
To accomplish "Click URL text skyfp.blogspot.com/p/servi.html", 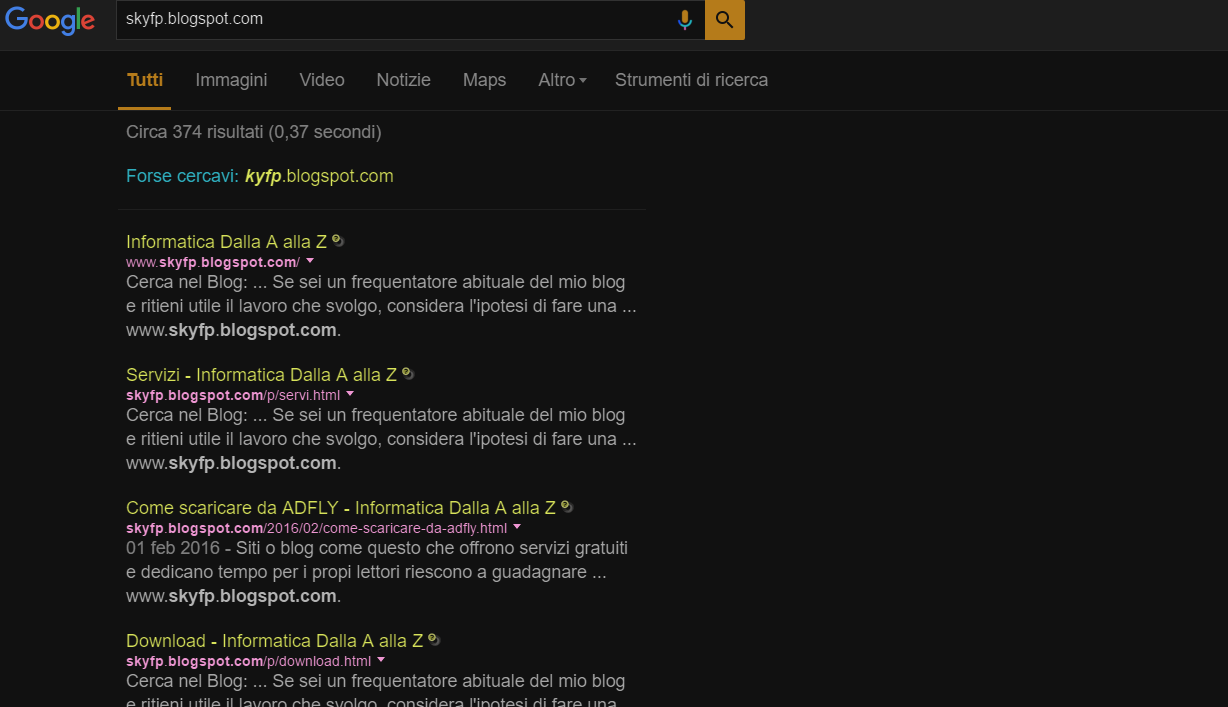I will pos(233,395).
